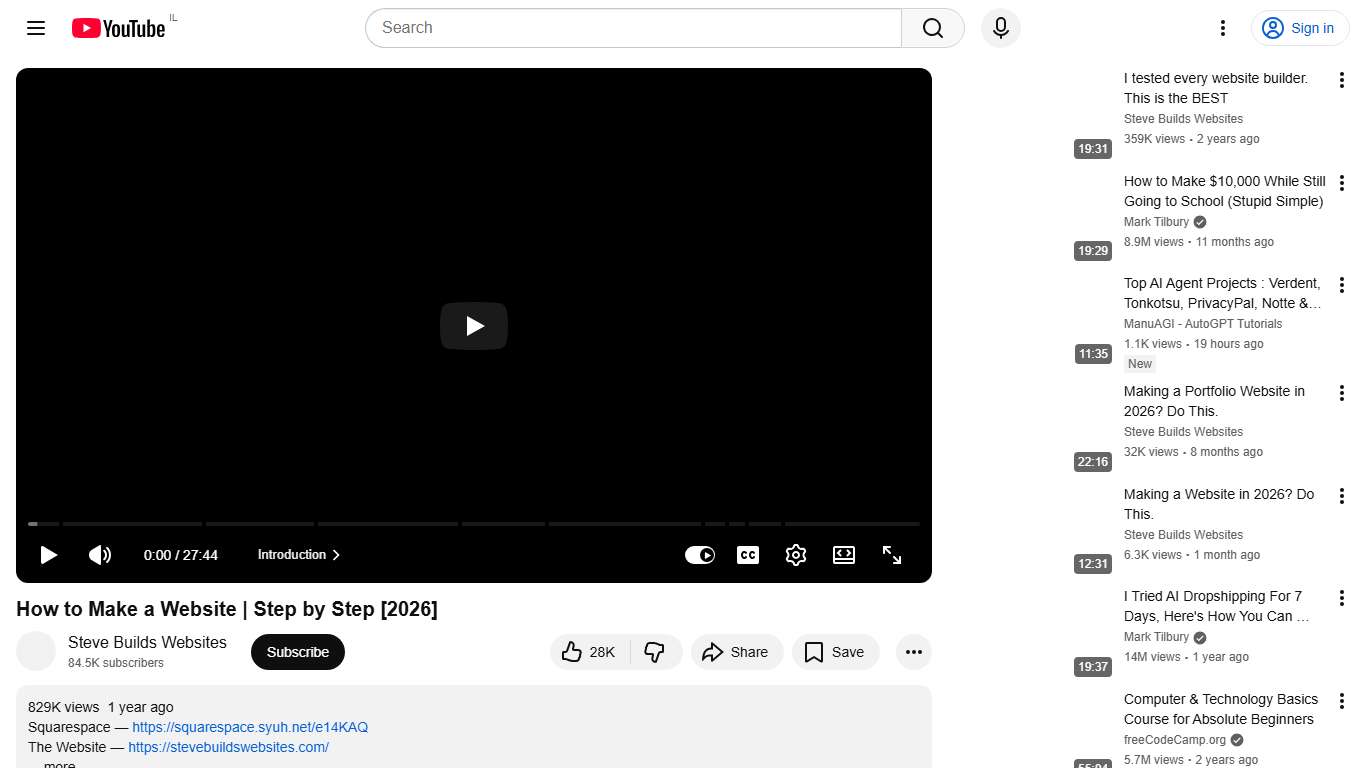Start a voice search

point(1000,28)
